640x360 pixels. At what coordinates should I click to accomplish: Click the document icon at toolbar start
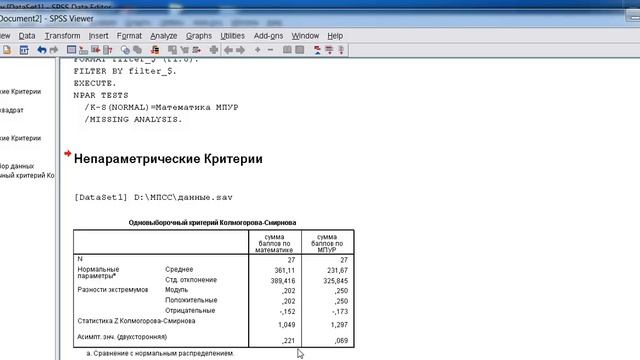7,50
